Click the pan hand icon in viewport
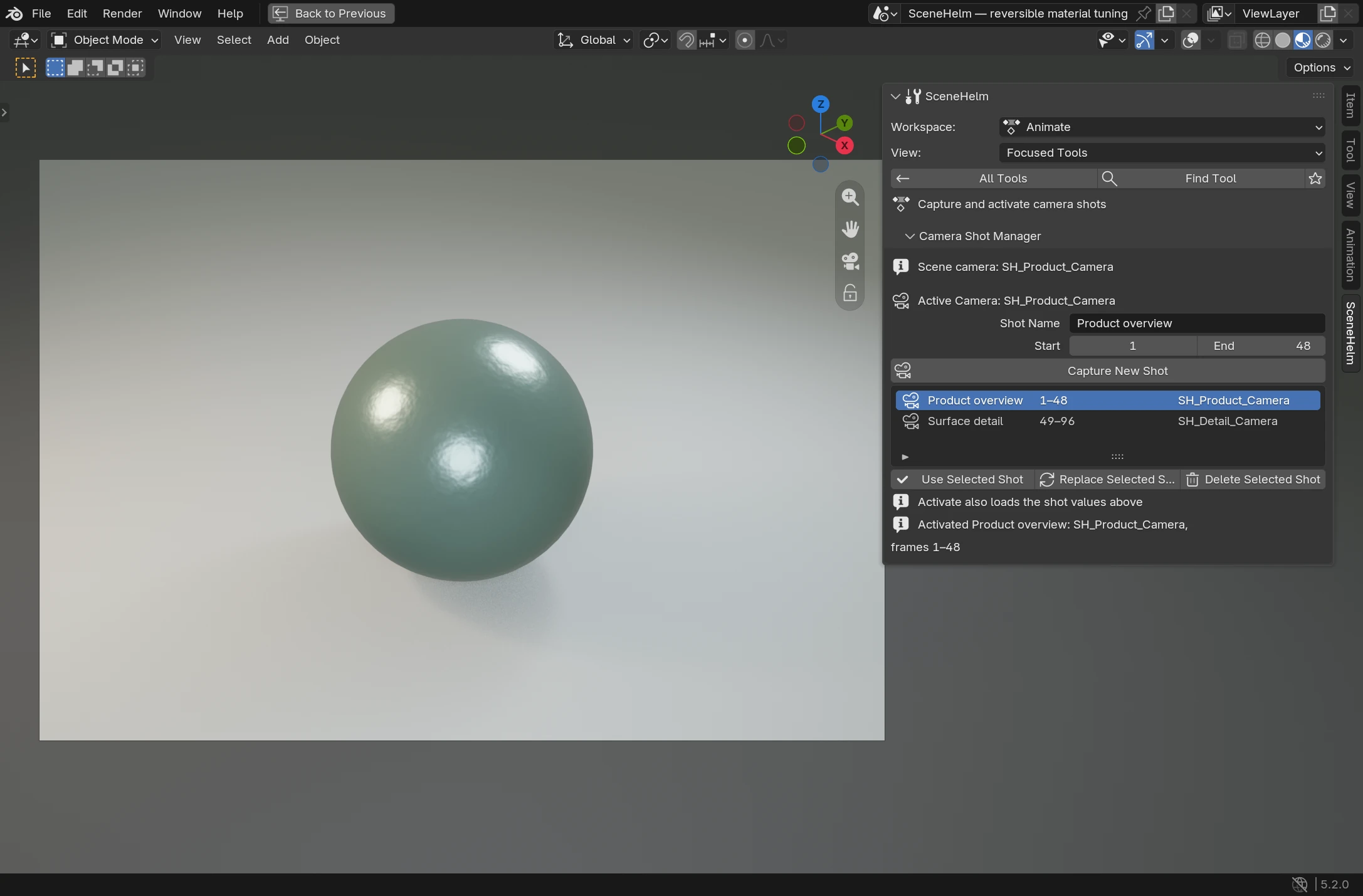The width and height of the screenshot is (1363, 896). pyautogui.click(x=850, y=229)
